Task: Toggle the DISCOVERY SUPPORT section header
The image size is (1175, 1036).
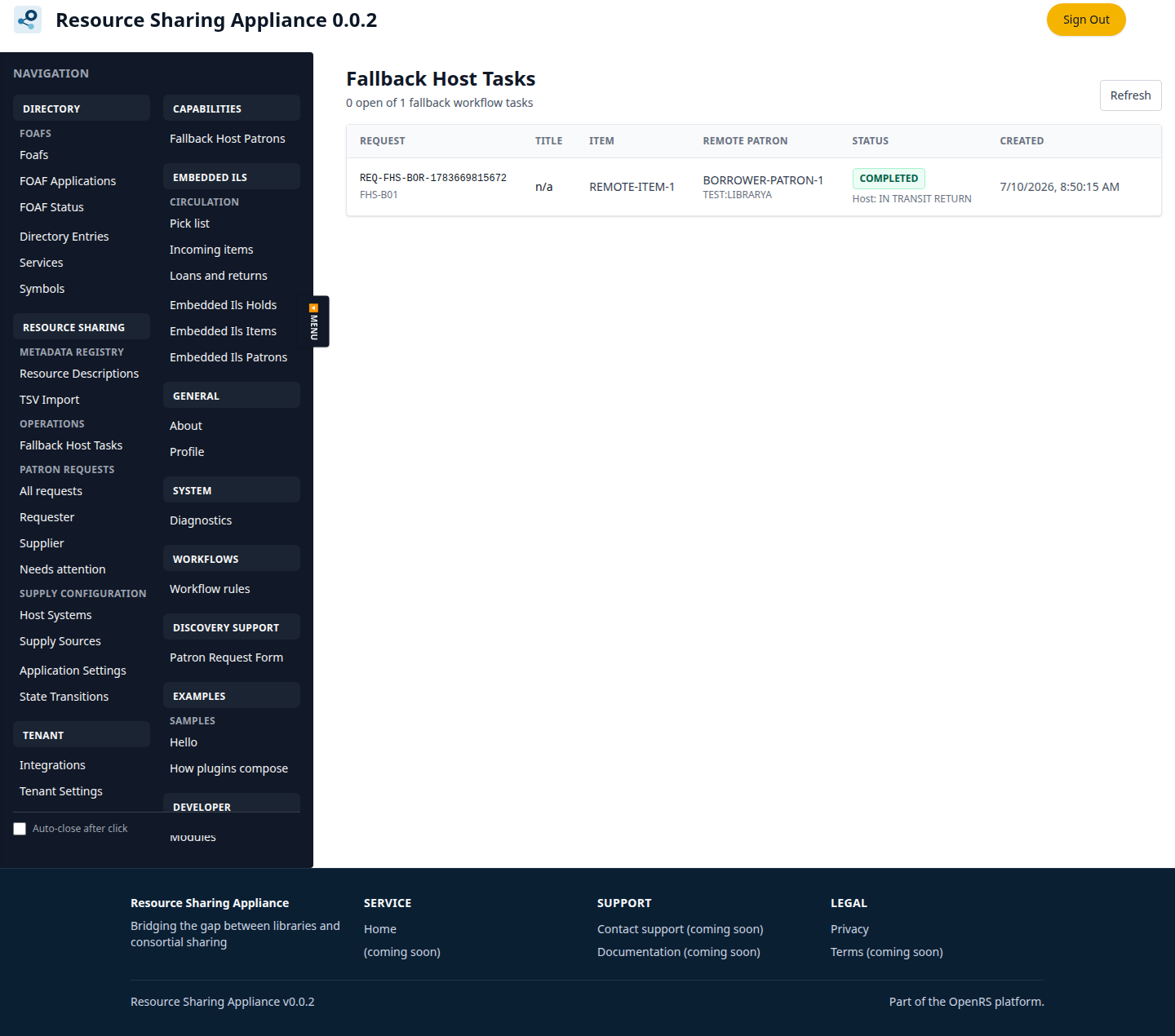Action: tap(232, 627)
